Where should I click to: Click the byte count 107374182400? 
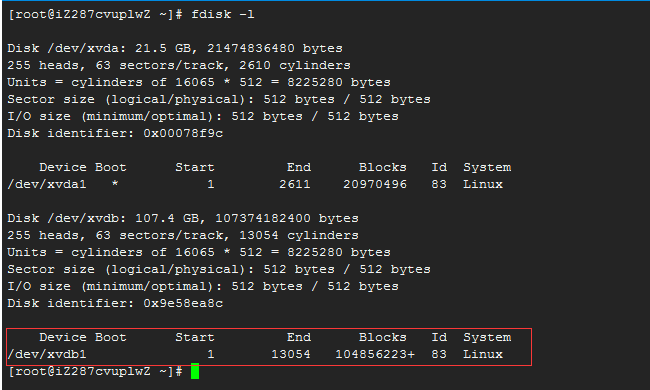coord(263,218)
